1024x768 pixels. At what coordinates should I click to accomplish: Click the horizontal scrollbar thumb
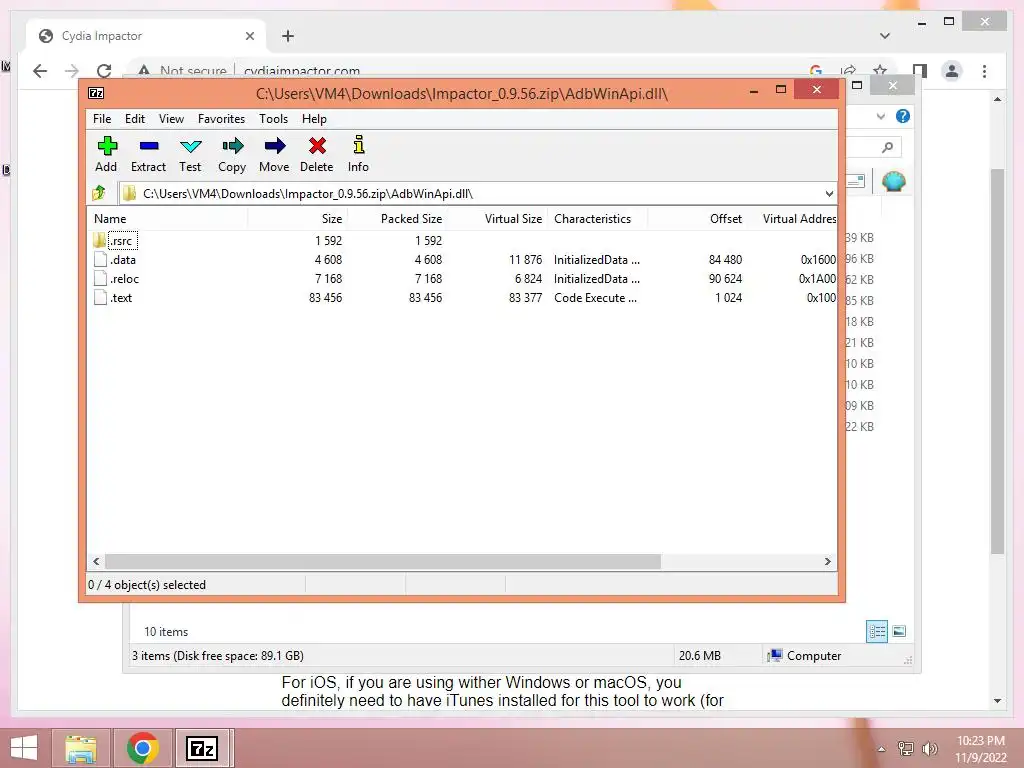point(383,562)
